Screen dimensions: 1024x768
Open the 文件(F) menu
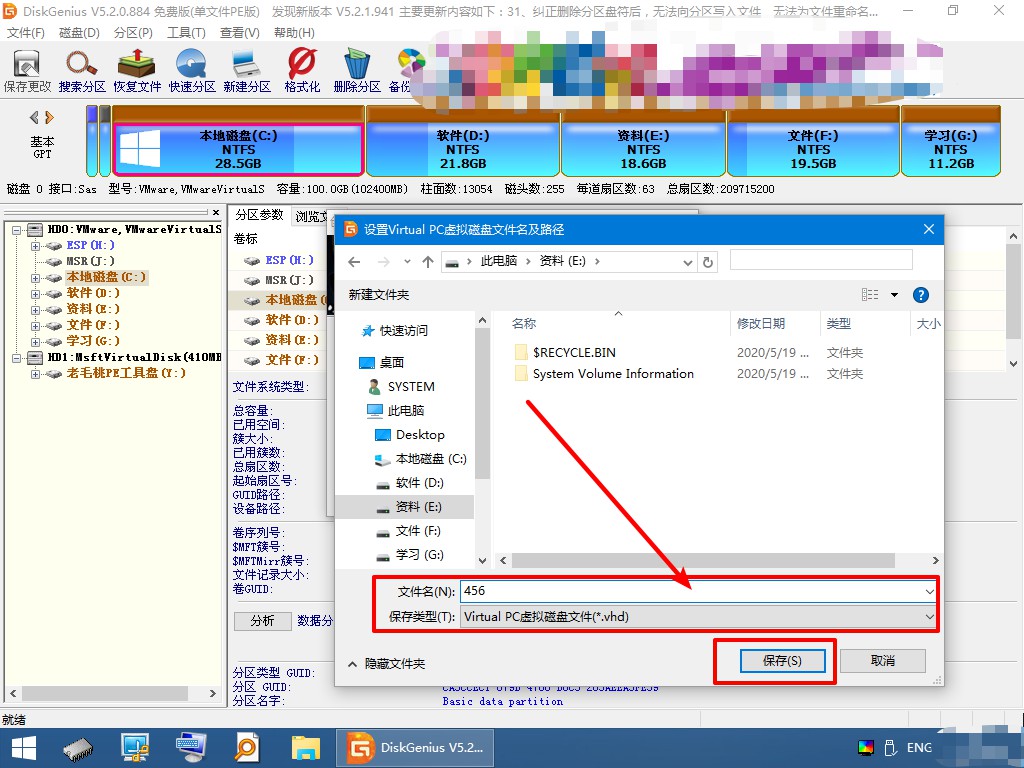(25, 33)
